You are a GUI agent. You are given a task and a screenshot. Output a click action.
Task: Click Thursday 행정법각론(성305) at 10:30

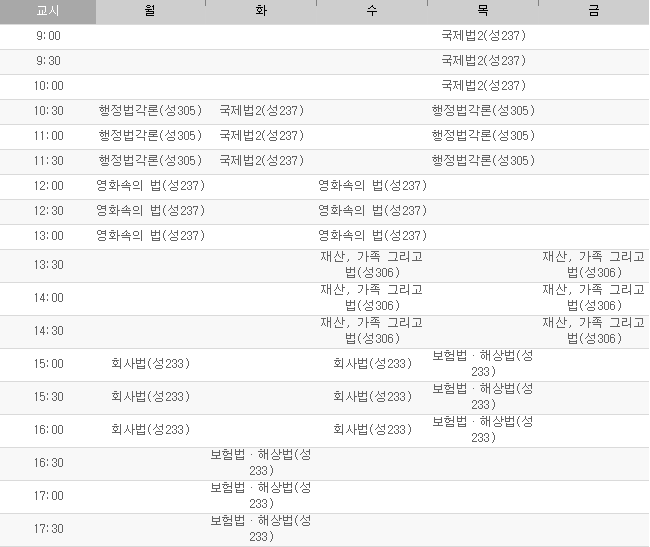(483, 111)
